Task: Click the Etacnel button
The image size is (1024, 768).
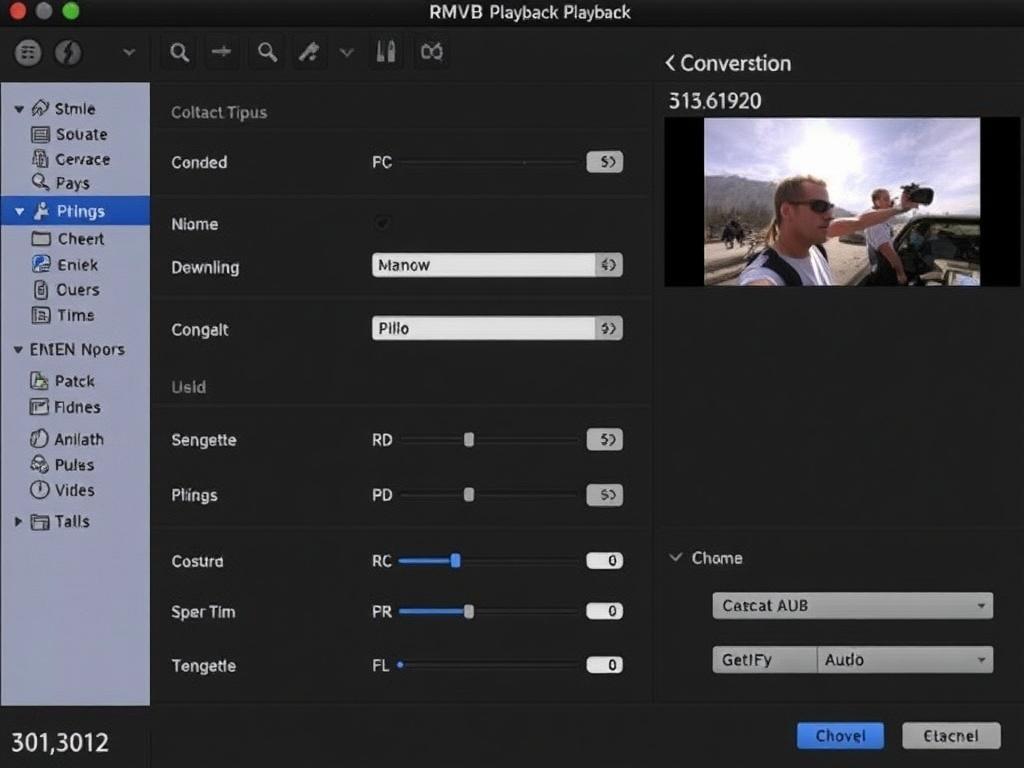Action: click(950, 736)
